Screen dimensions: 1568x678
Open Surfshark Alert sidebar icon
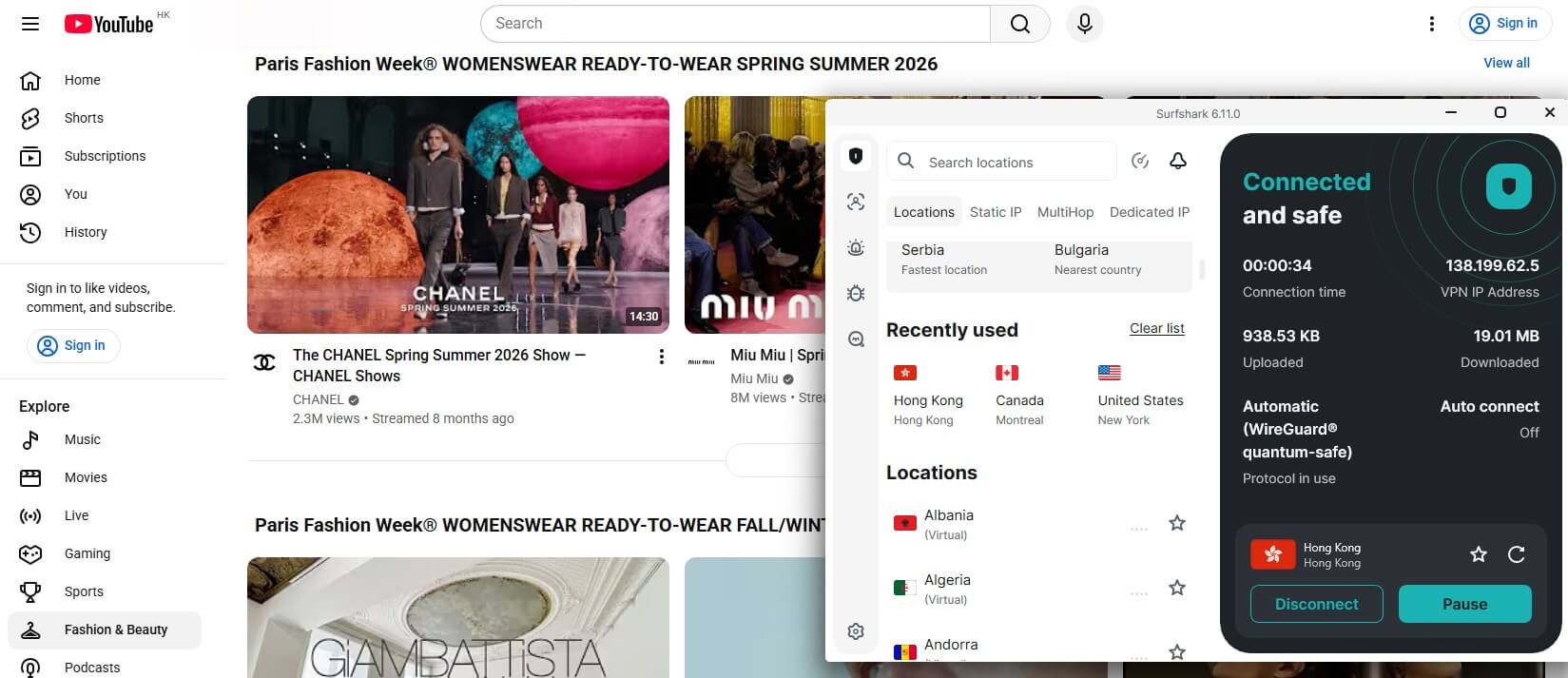click(856, 248)
